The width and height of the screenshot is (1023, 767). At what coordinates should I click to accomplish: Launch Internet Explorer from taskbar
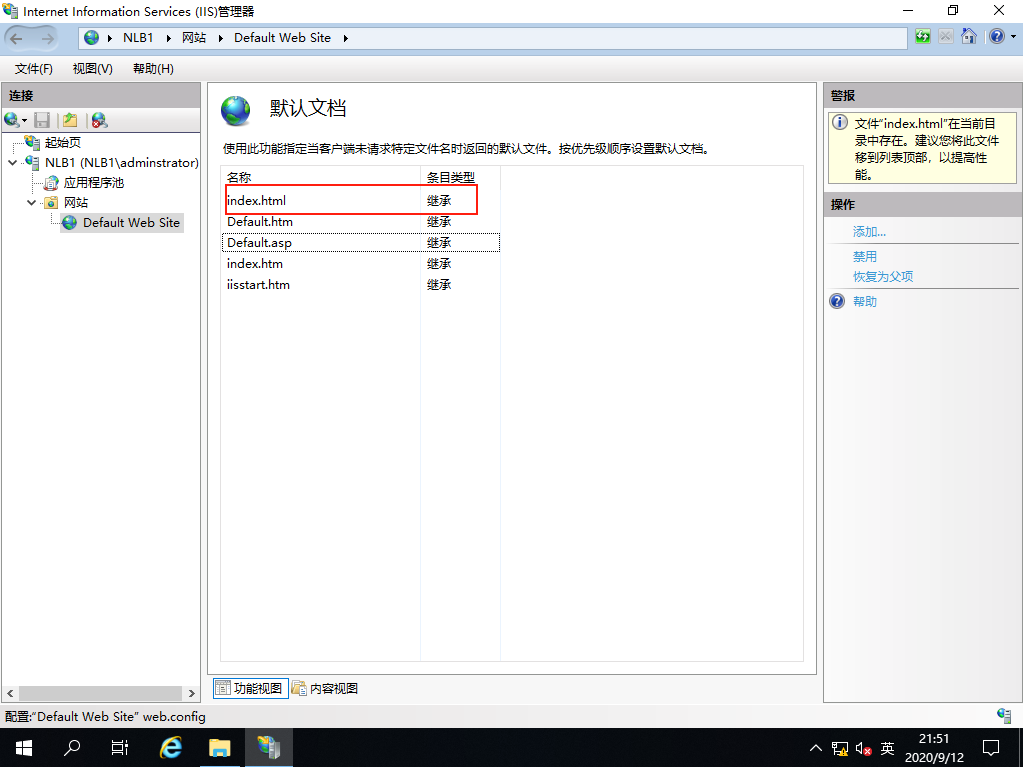[171, 747]
